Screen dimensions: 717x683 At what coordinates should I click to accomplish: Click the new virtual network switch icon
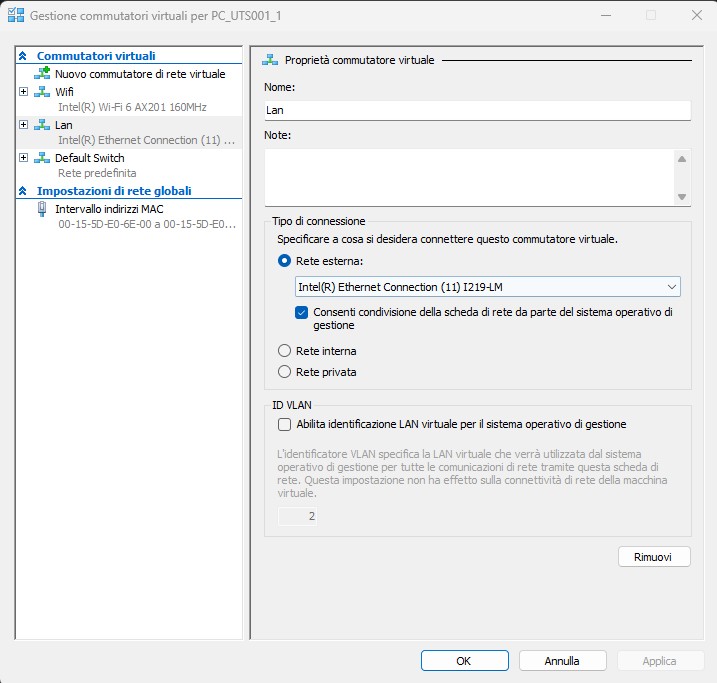coord(42,74)
